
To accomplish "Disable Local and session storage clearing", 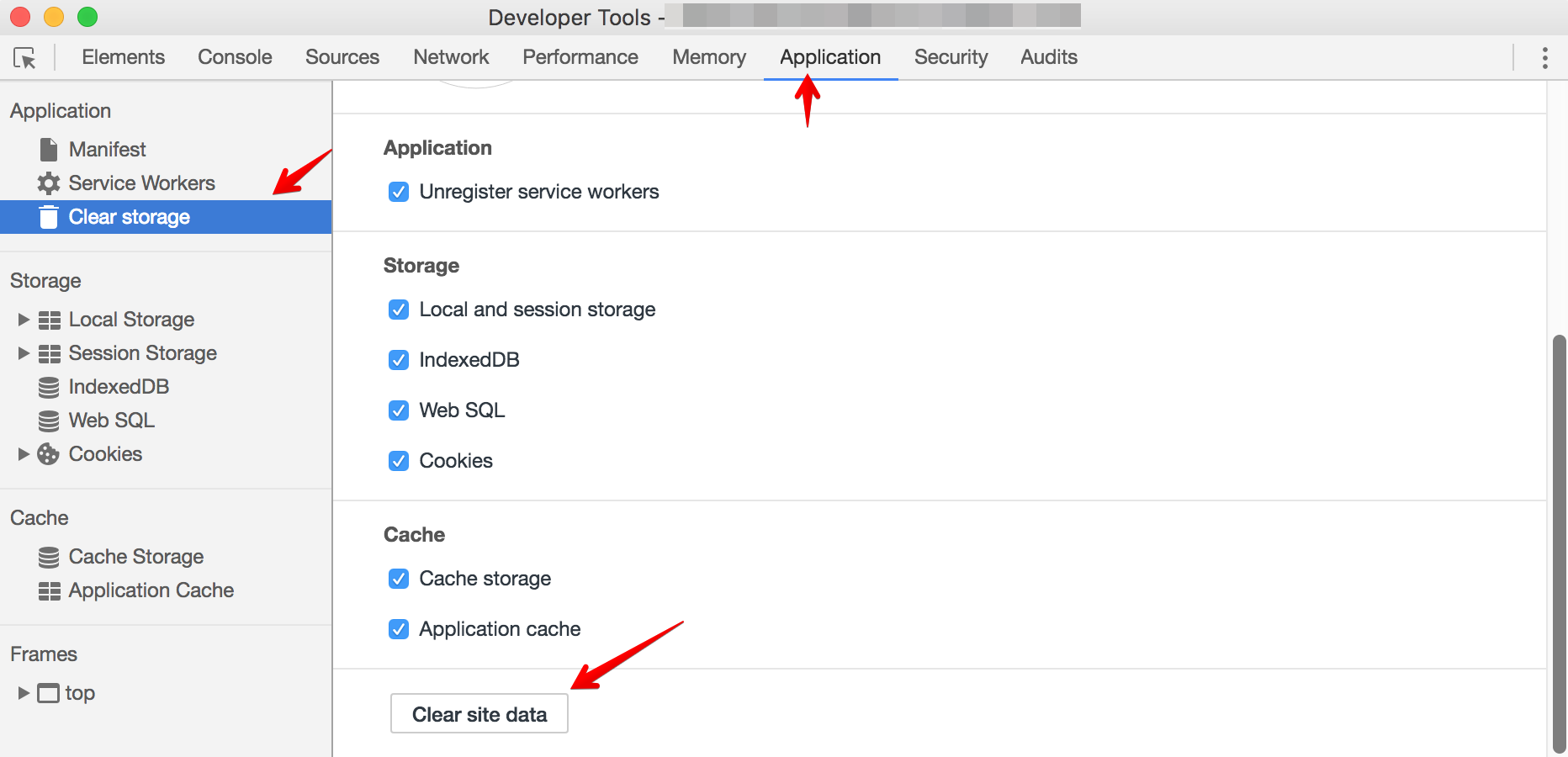I will [x=398, y=310].
